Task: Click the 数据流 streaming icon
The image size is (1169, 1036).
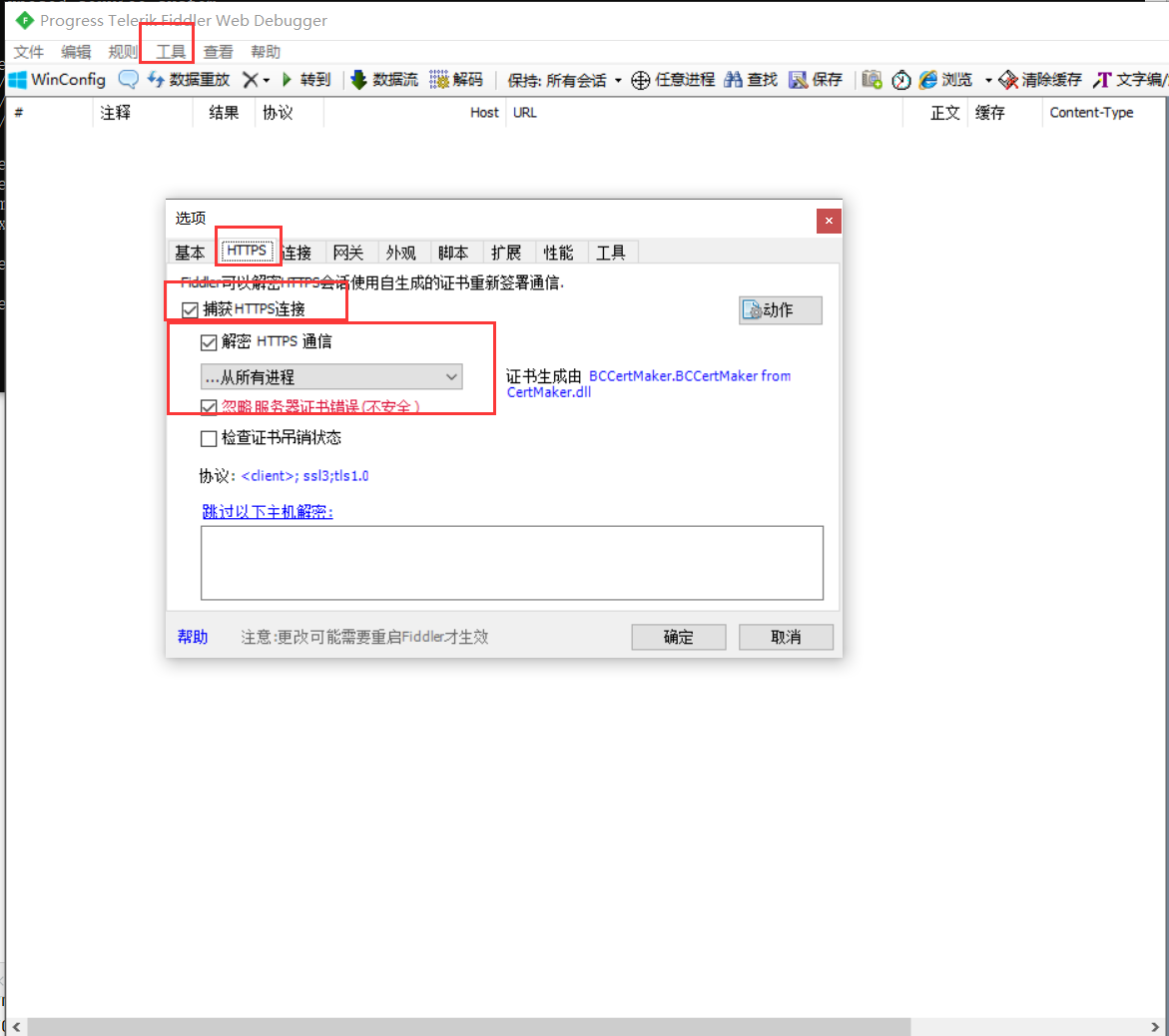Action: 358,80
